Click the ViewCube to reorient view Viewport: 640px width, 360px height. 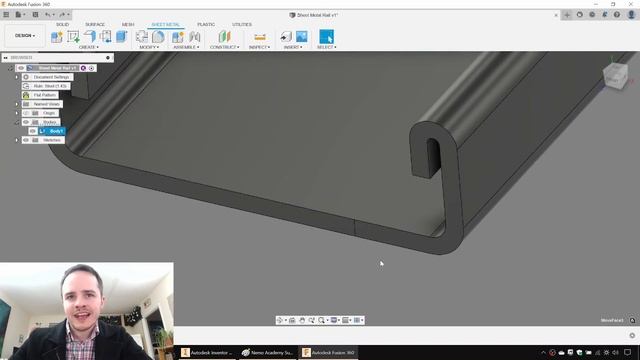pos(615,76)
